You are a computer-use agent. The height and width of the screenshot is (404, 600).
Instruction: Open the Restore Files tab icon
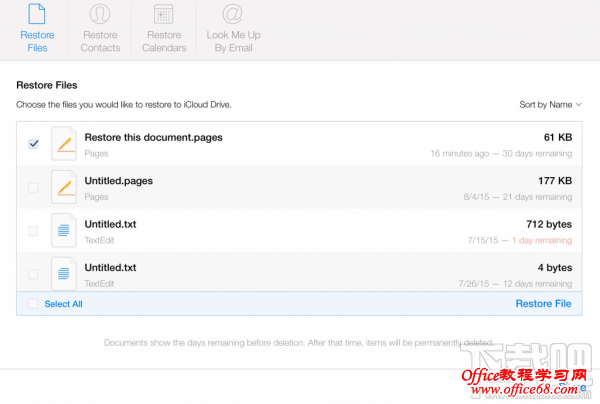[x=37, y=14]
